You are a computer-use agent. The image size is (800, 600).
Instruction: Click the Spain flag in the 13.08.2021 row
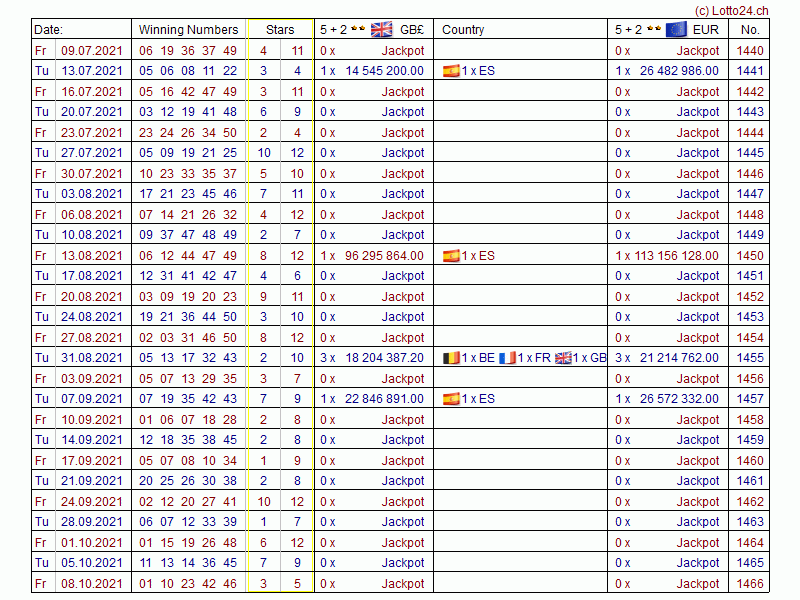tap(450, 256)
